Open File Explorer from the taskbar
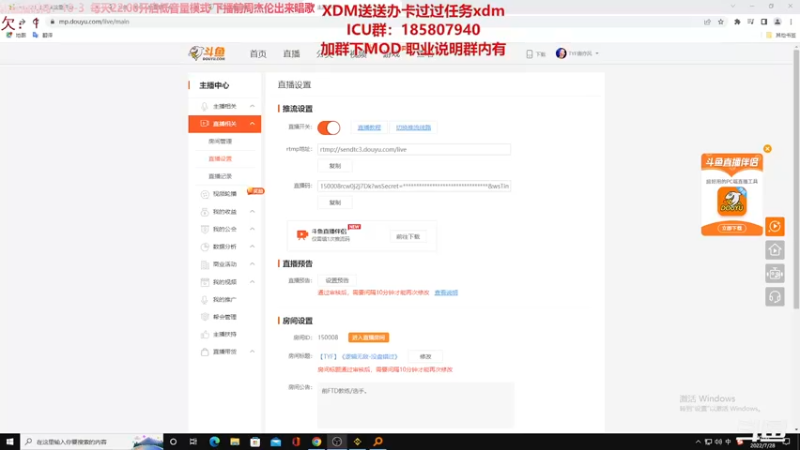The image size is (800, 450). point(235,442)
